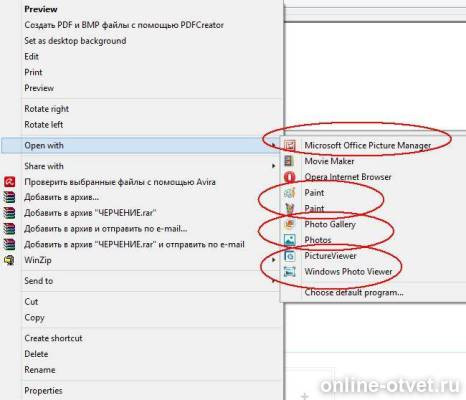Image resolution: width=466 pixels, height=400 pixels.
Task: Expand the Open with submenu arrow
Action: [x=273, y=145]
